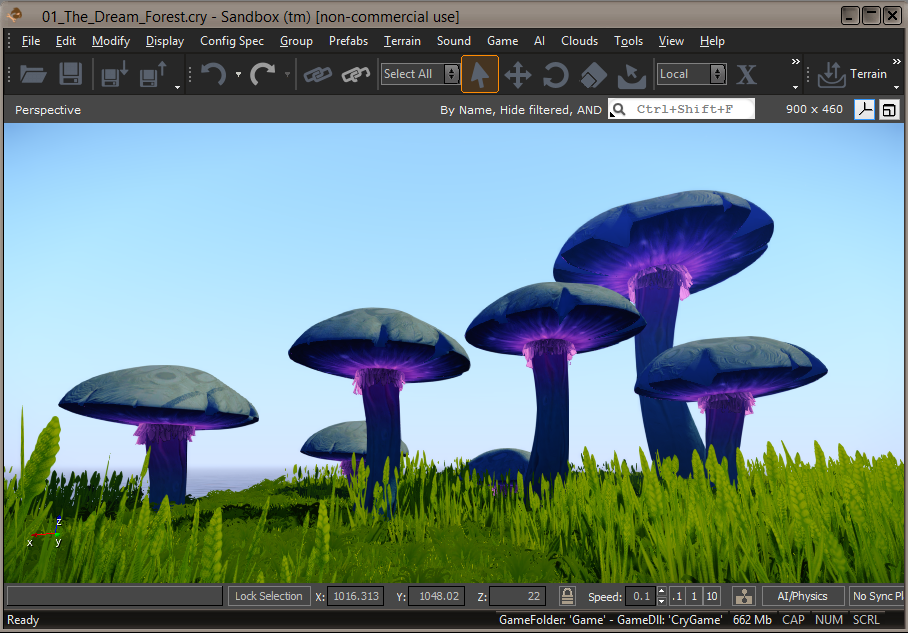The height and width of the screenshot is (633, 908).
Task: Choose the Rotate tool icon
Action: point(555,75)
